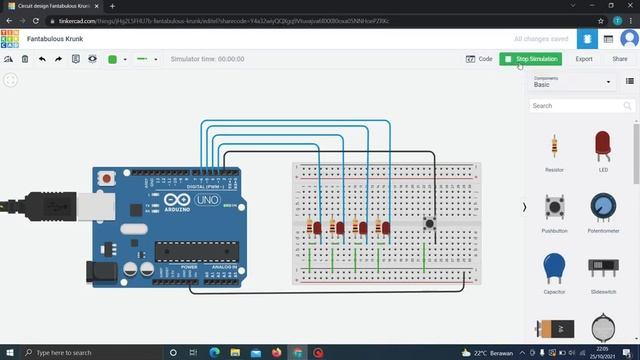Undo the last action
Image resolution: width=640 pixels, height=360 pixels.
point(42,59)
